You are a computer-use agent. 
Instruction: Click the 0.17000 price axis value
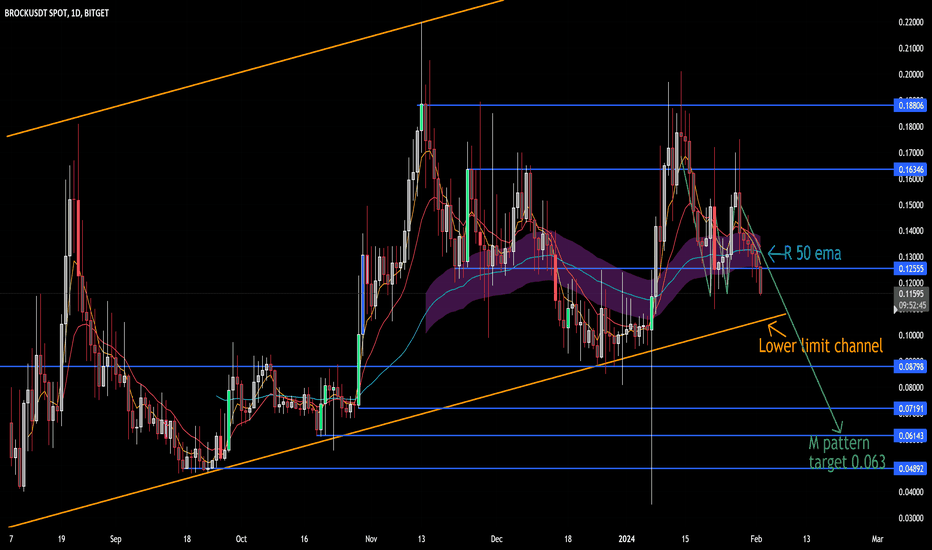click(911, 153)
